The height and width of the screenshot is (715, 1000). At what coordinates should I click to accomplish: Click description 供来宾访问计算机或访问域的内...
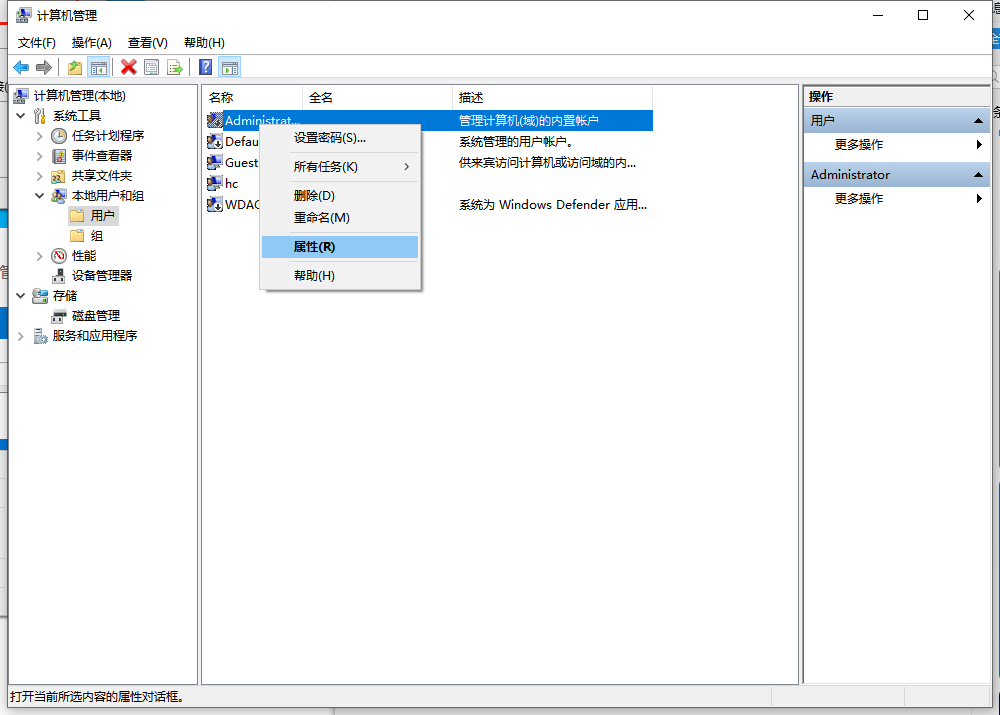click(547, 163)
